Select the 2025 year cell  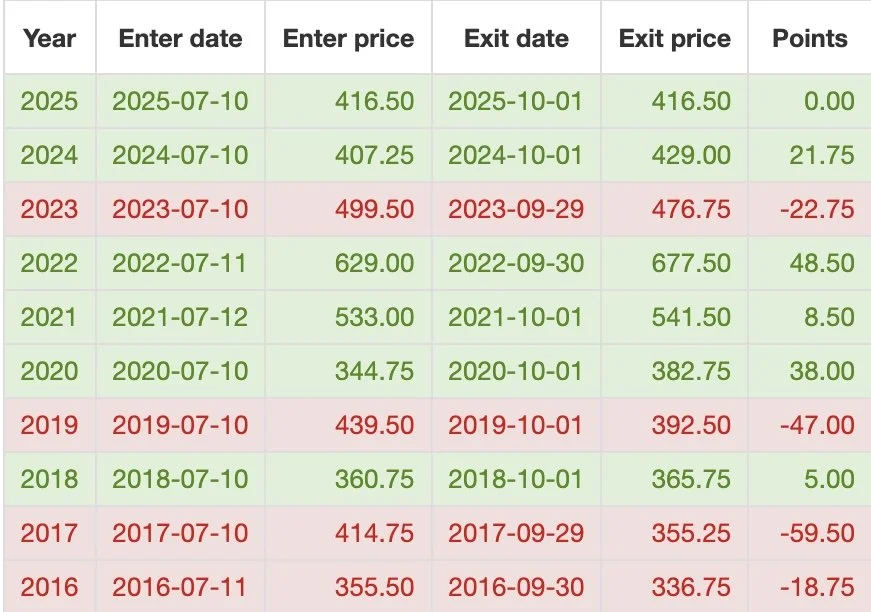49,101
